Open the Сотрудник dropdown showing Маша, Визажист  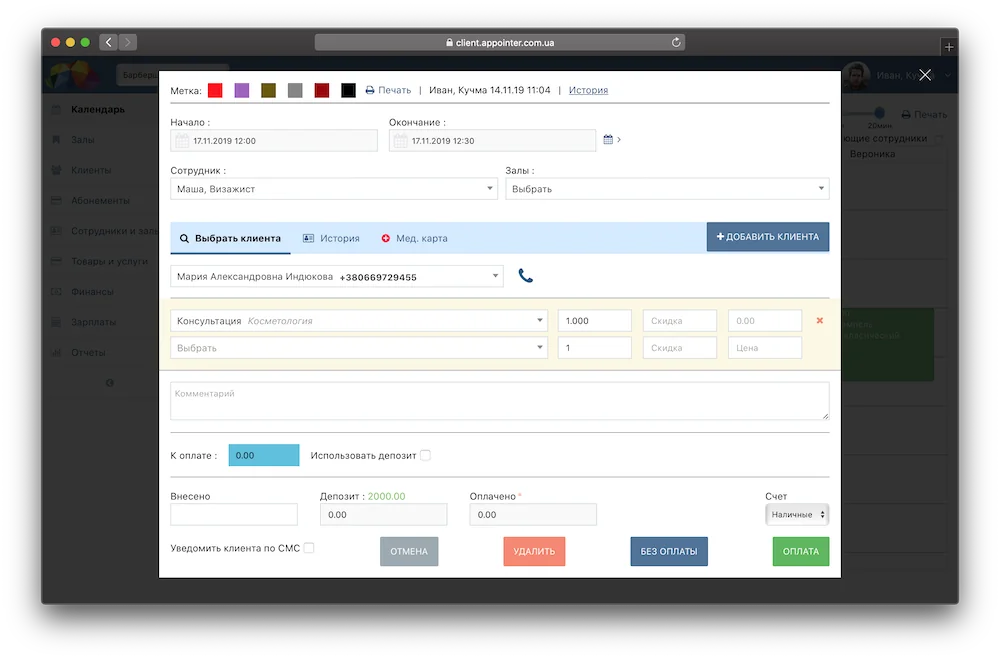334,189
